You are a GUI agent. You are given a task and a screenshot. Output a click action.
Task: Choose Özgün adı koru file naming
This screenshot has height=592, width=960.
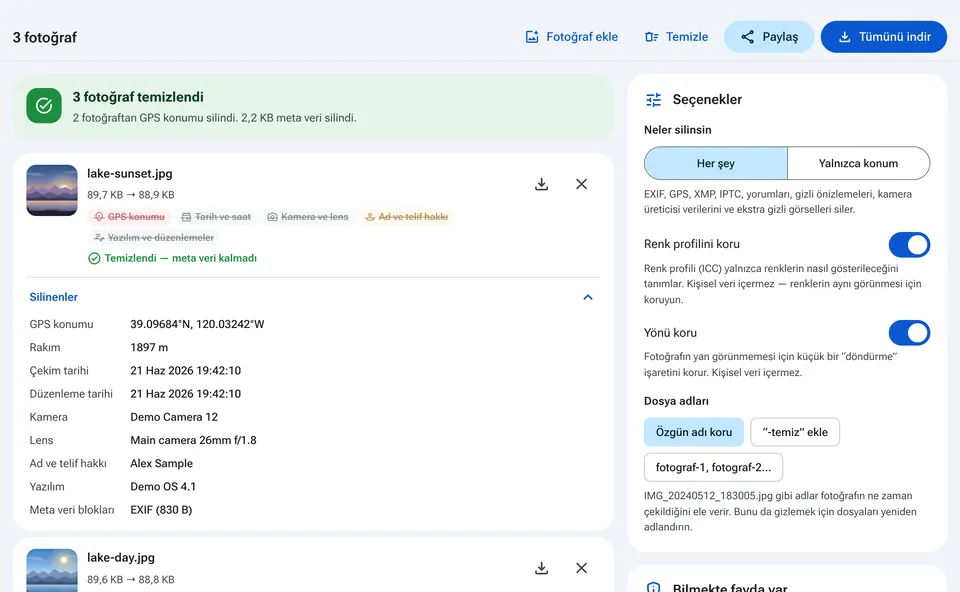694,432
